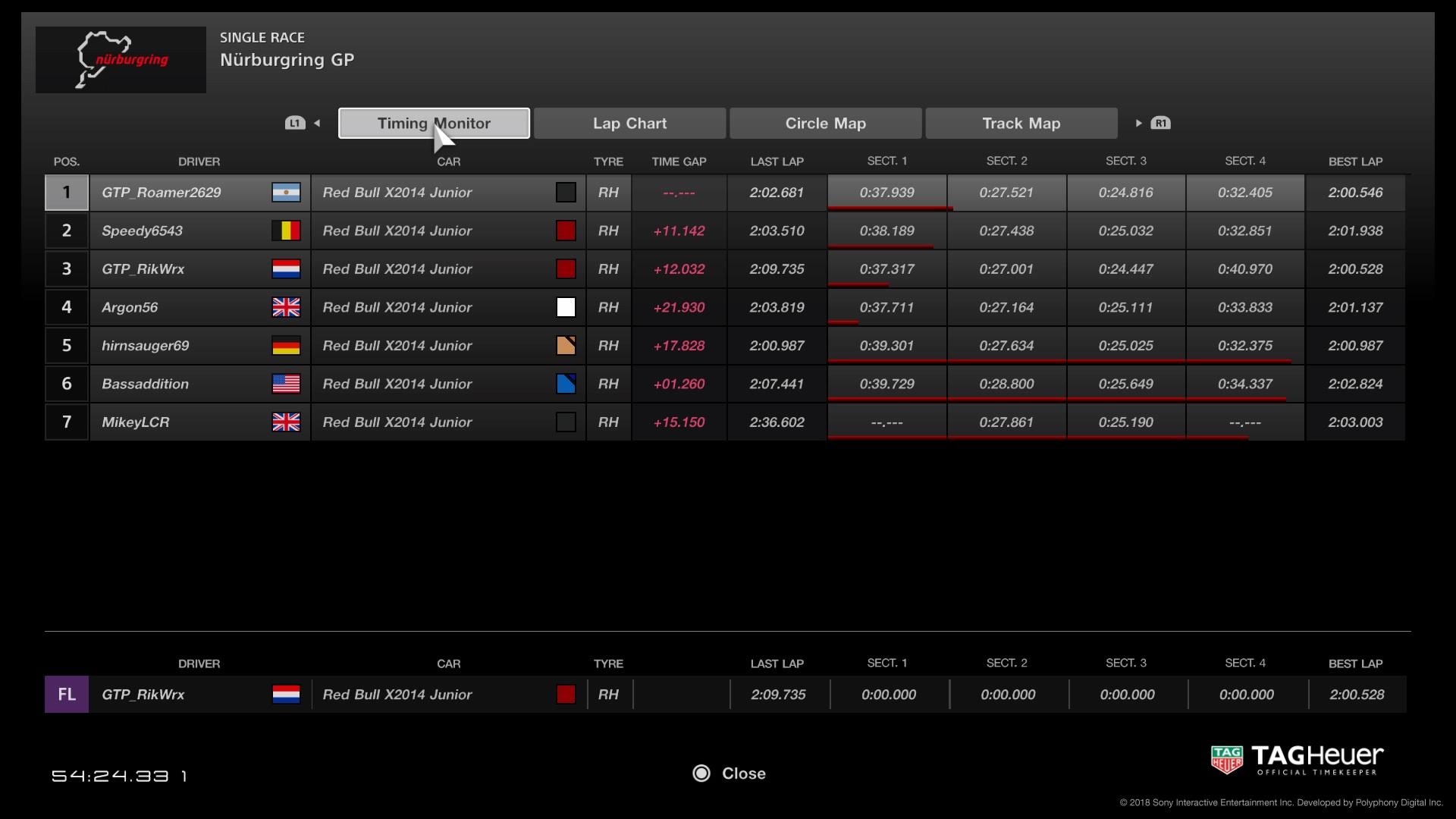Image resolution: width=1456 pixels, height=819 pixels.
Task: Click the Belgium flag for Speedy6543
Action: point(286,231)
